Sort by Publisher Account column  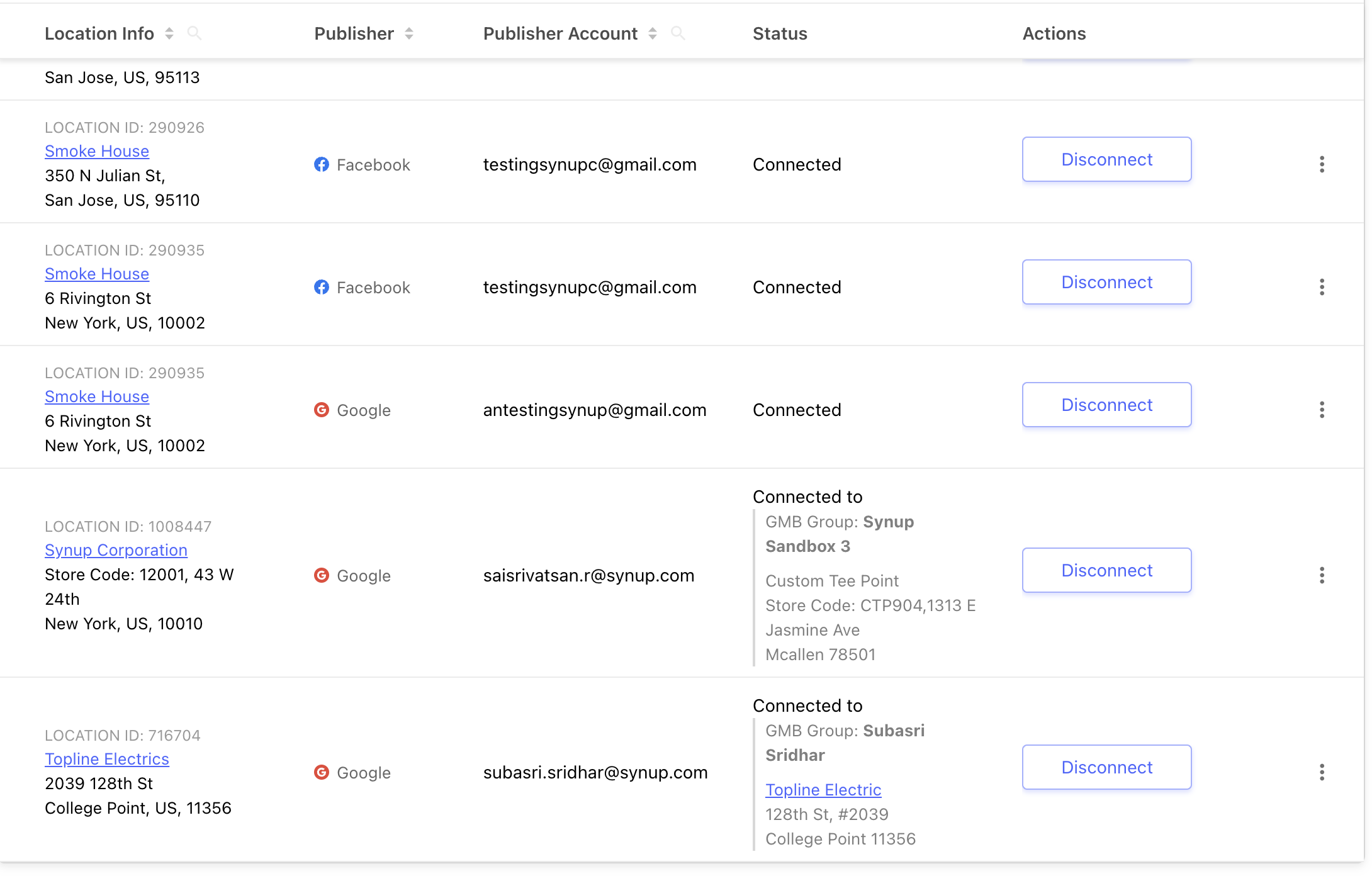pyautogui.click(x=653, y=33)
